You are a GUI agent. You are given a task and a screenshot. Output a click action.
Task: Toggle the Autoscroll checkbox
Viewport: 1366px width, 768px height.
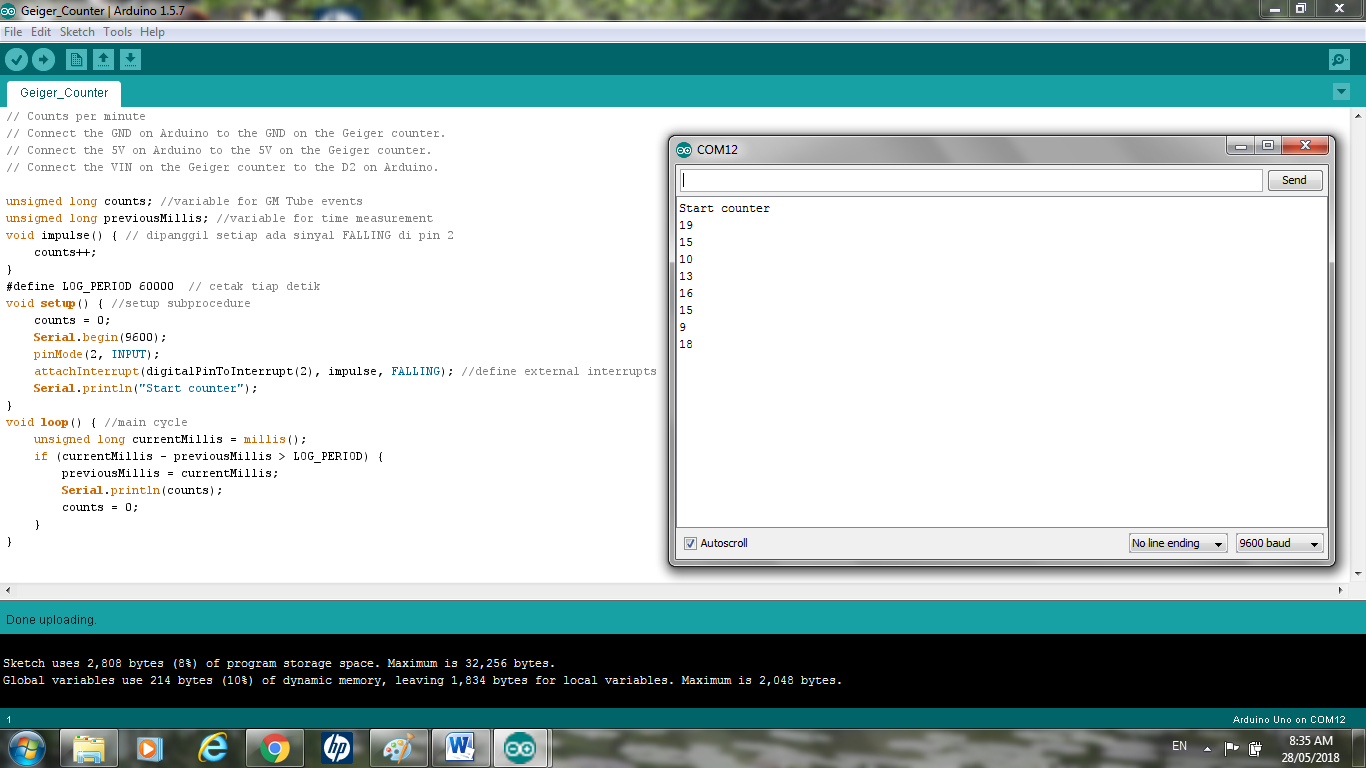[x=690, y=543]
